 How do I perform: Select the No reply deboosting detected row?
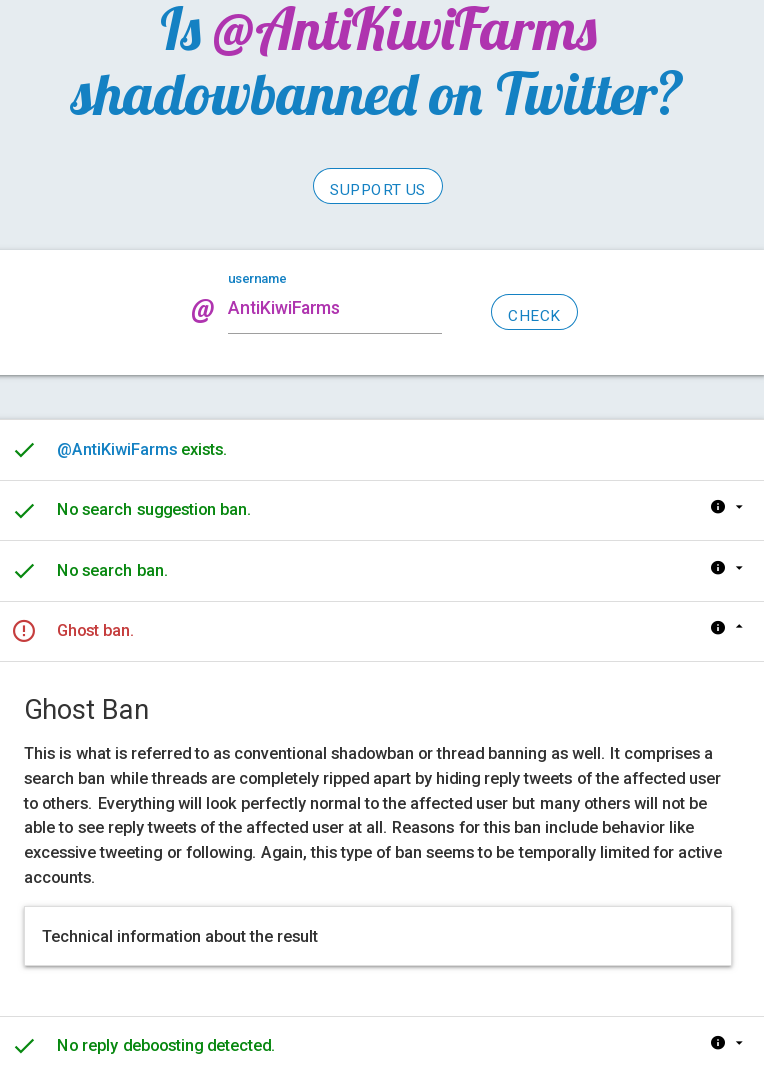point(382,1043)
